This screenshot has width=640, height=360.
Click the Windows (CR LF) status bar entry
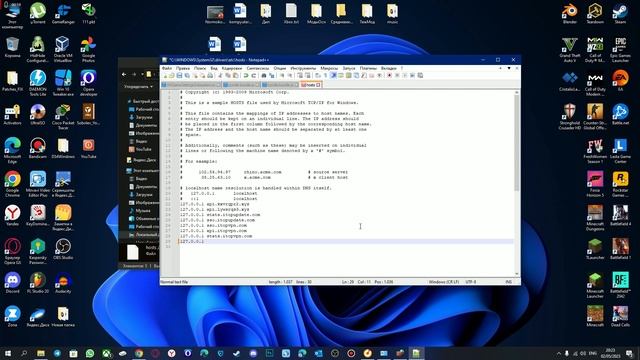444,282
